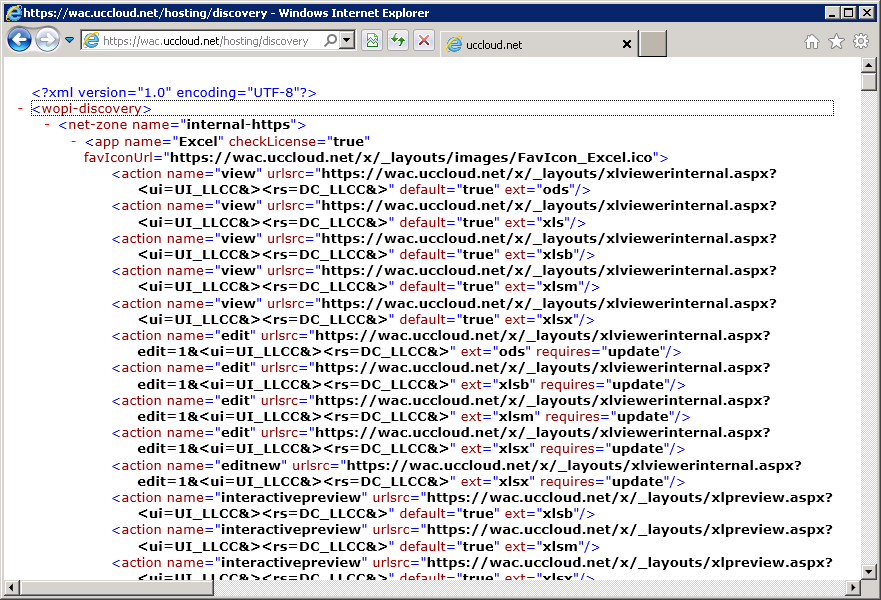Click the view action line with ext "xlsx"
The height and width of the screenshot is (600, 881).
pyautogui.click(x=444, y=311)
